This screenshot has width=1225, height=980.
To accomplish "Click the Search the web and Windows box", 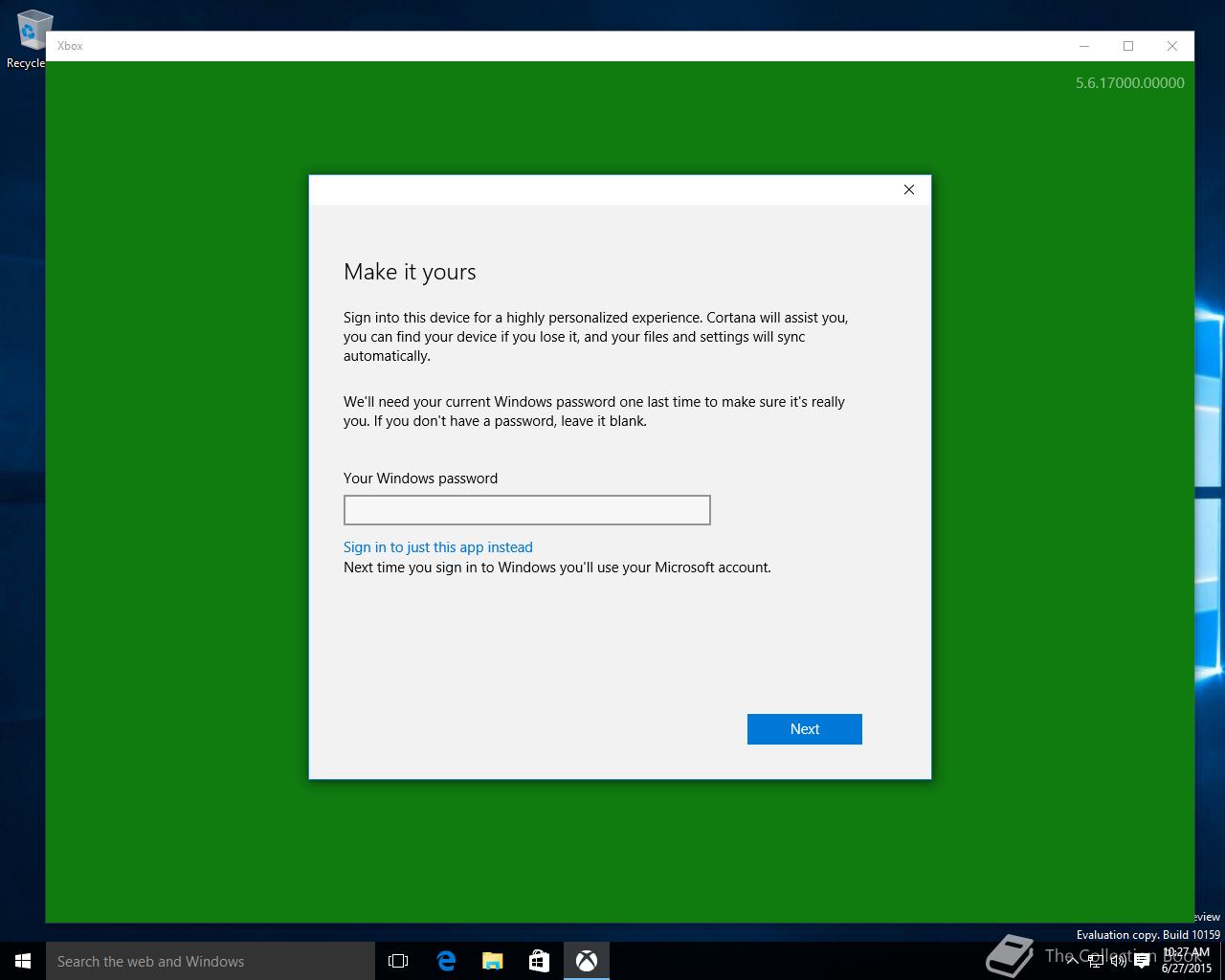I will point(211,961).
